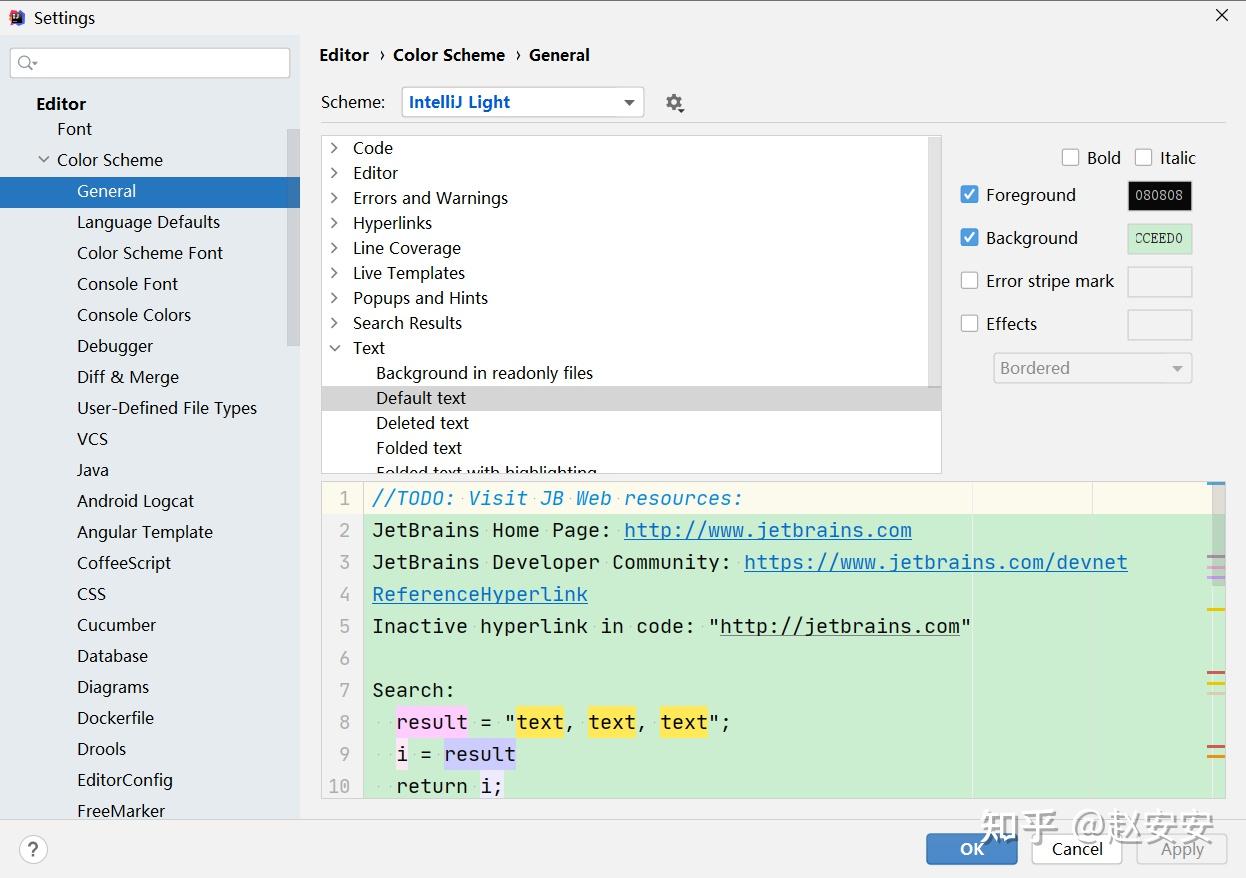Close the Settings dialog window

click(x=1221, y=16)
